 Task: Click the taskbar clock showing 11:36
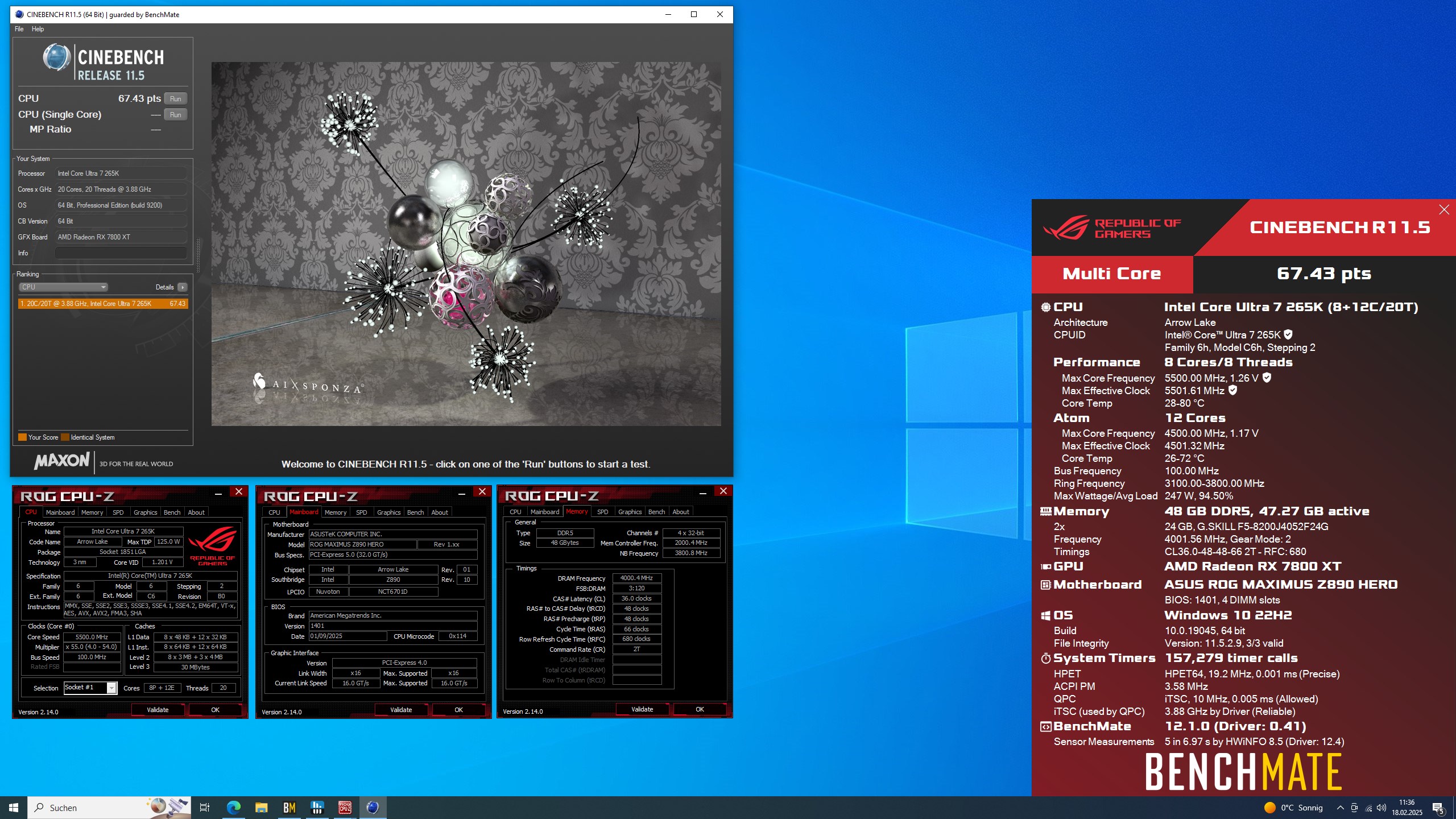(1407, 808)
